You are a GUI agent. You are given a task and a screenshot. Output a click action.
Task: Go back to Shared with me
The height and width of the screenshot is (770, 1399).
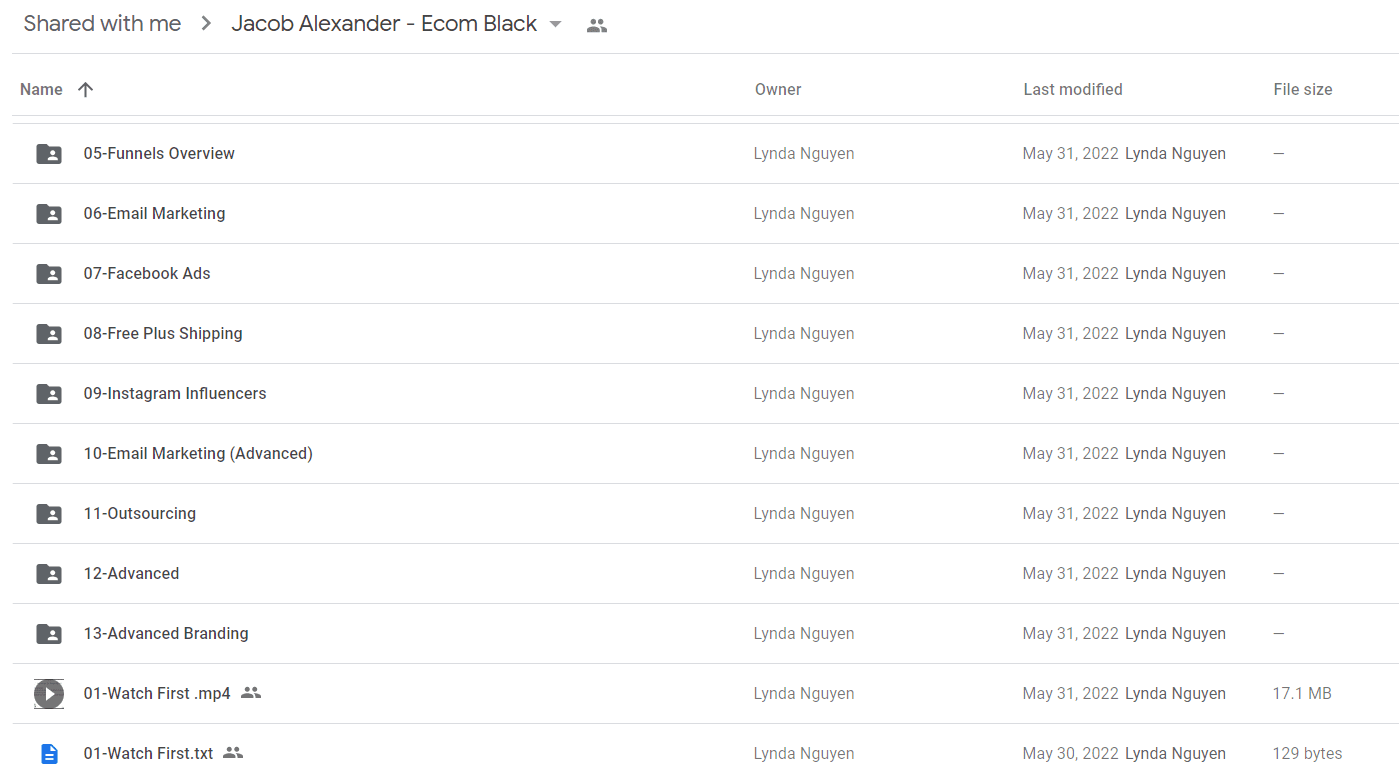(102, 24)
